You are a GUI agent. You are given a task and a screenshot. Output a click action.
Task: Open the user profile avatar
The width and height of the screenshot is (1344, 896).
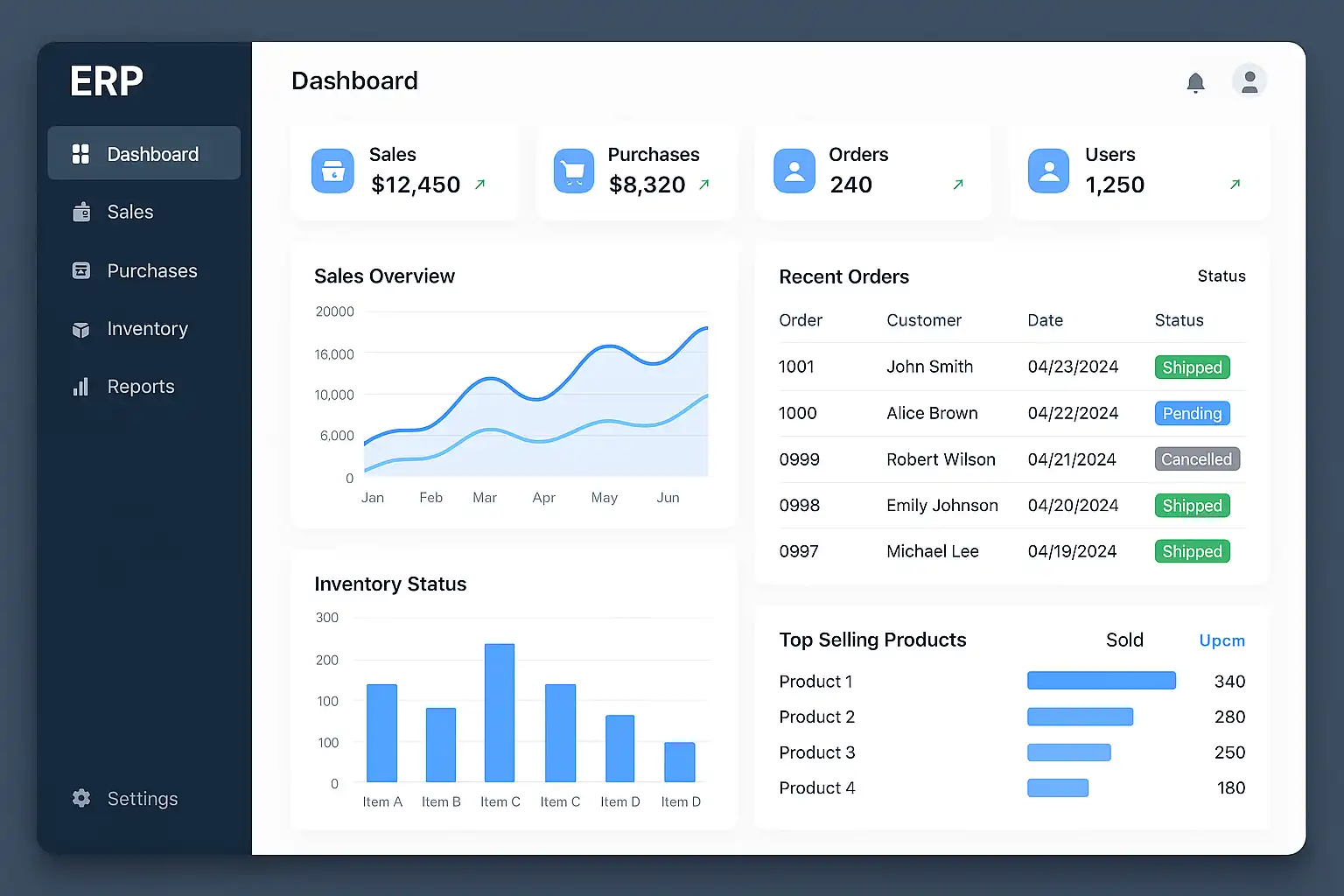(1249, 80)
